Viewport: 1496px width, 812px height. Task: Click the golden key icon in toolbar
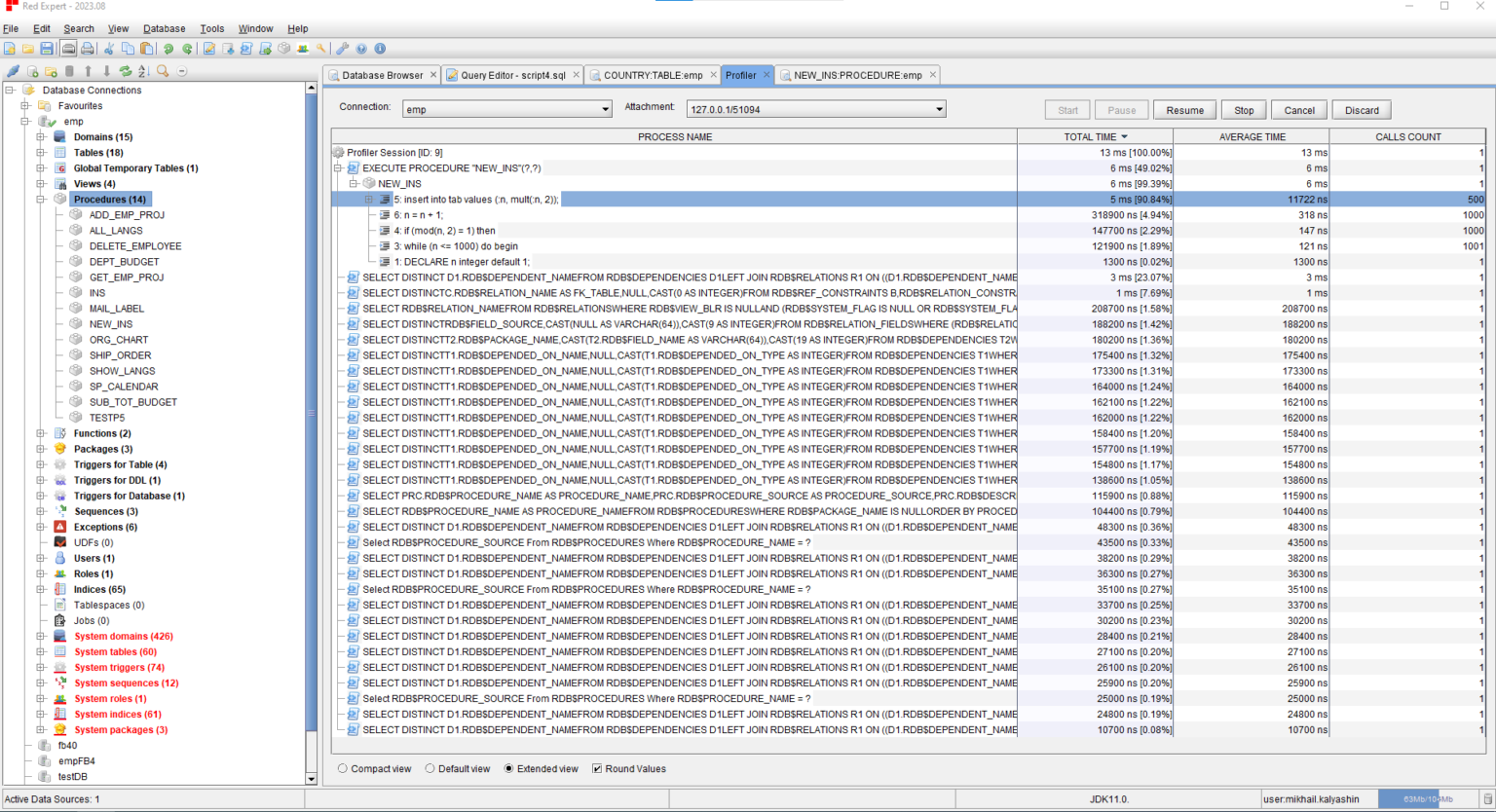click(320, 49)
